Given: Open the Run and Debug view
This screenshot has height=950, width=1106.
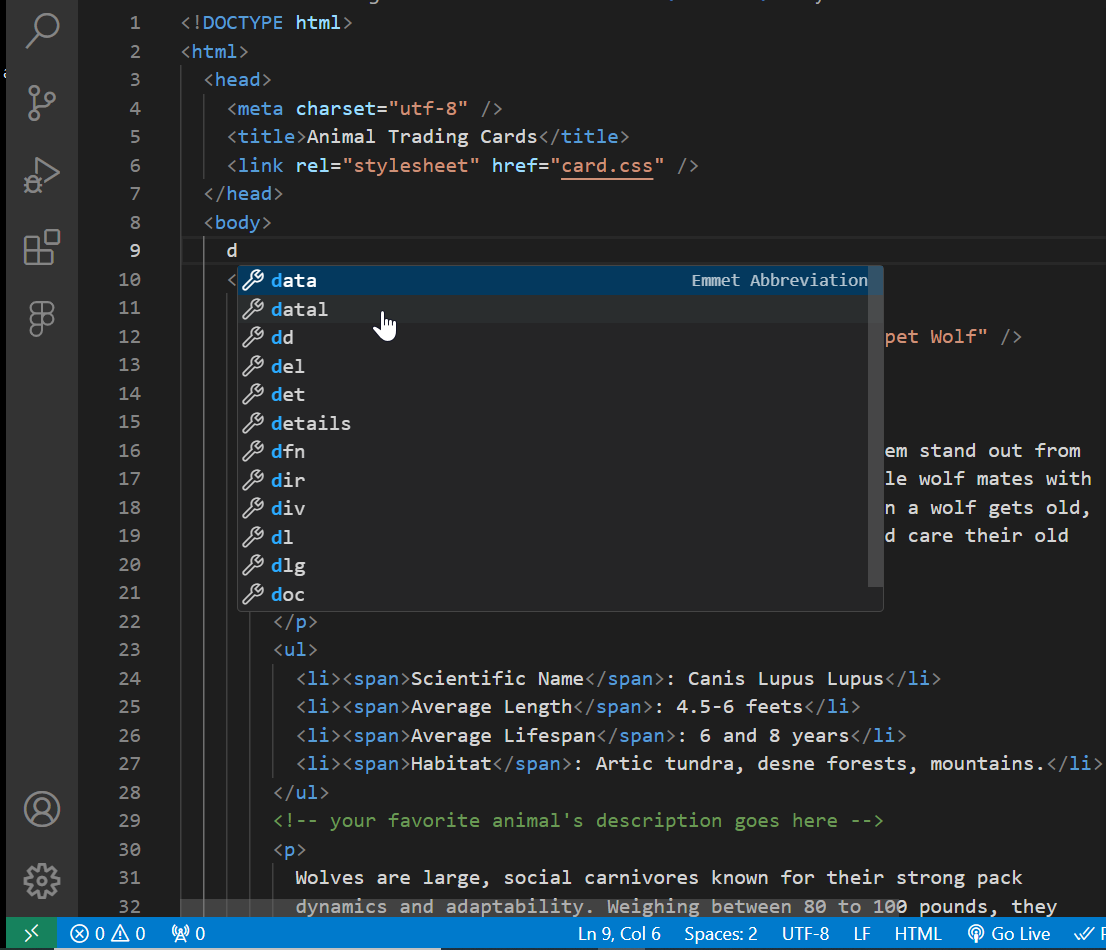Looking at the screenshot, I should point(42,175).
